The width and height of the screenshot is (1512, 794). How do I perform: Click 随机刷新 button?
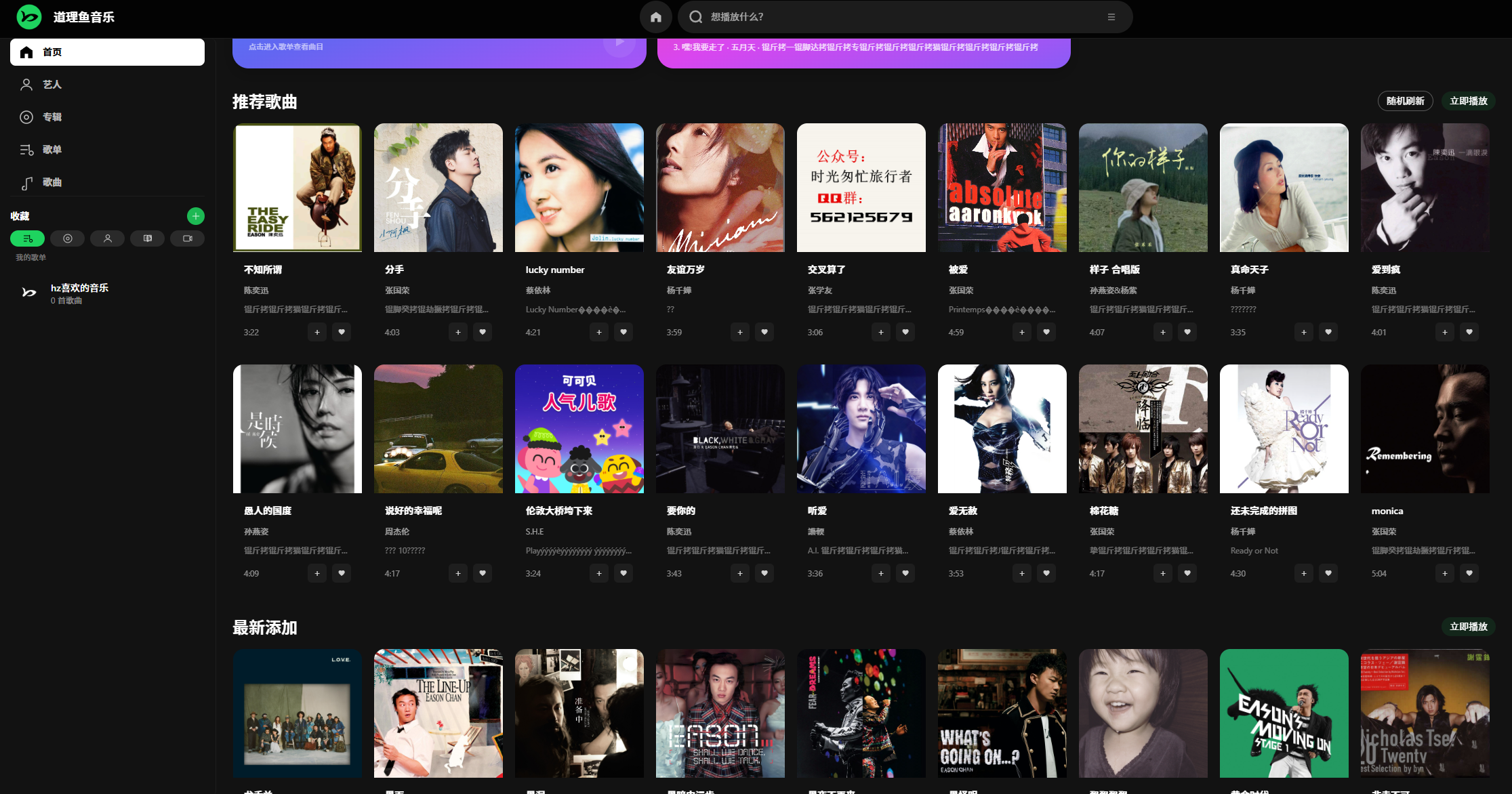click(x=1405, y=101)
